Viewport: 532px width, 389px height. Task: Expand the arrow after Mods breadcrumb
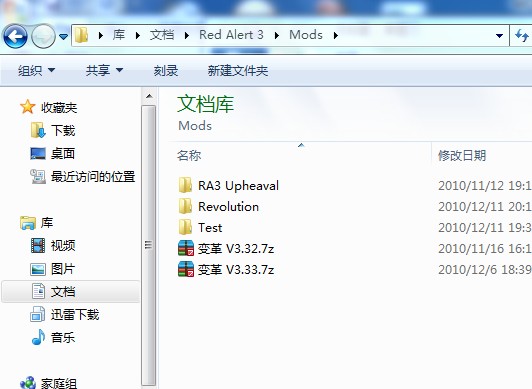pyautogui.click(x=336, y=35)
